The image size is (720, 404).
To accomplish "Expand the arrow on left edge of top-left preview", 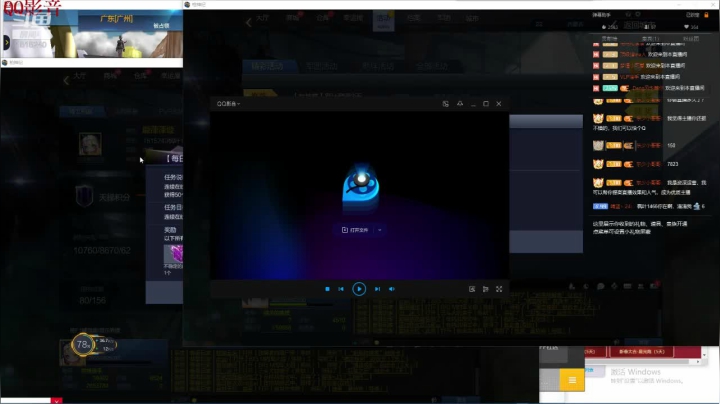I will pyautogui.click(x=6, y=43).
